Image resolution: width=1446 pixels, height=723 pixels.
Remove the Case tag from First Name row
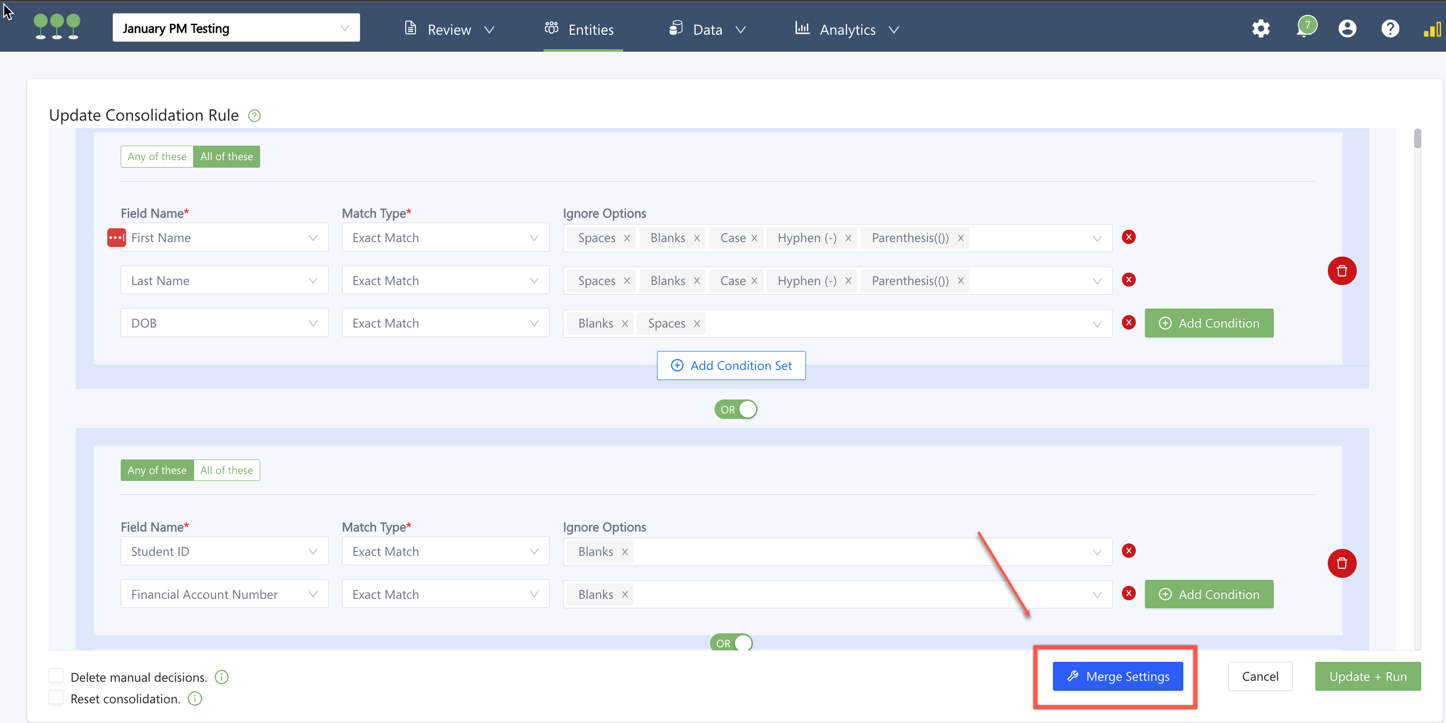pos(754,238)
